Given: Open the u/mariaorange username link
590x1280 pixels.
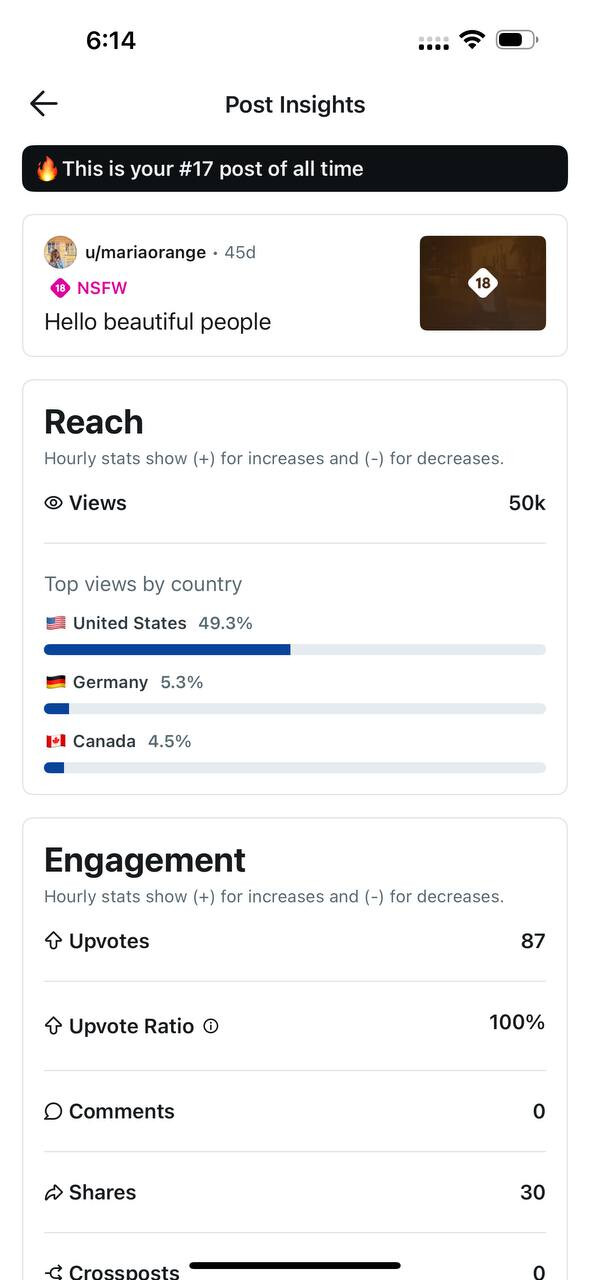Looking at the screenshot, I should [145, 252].
